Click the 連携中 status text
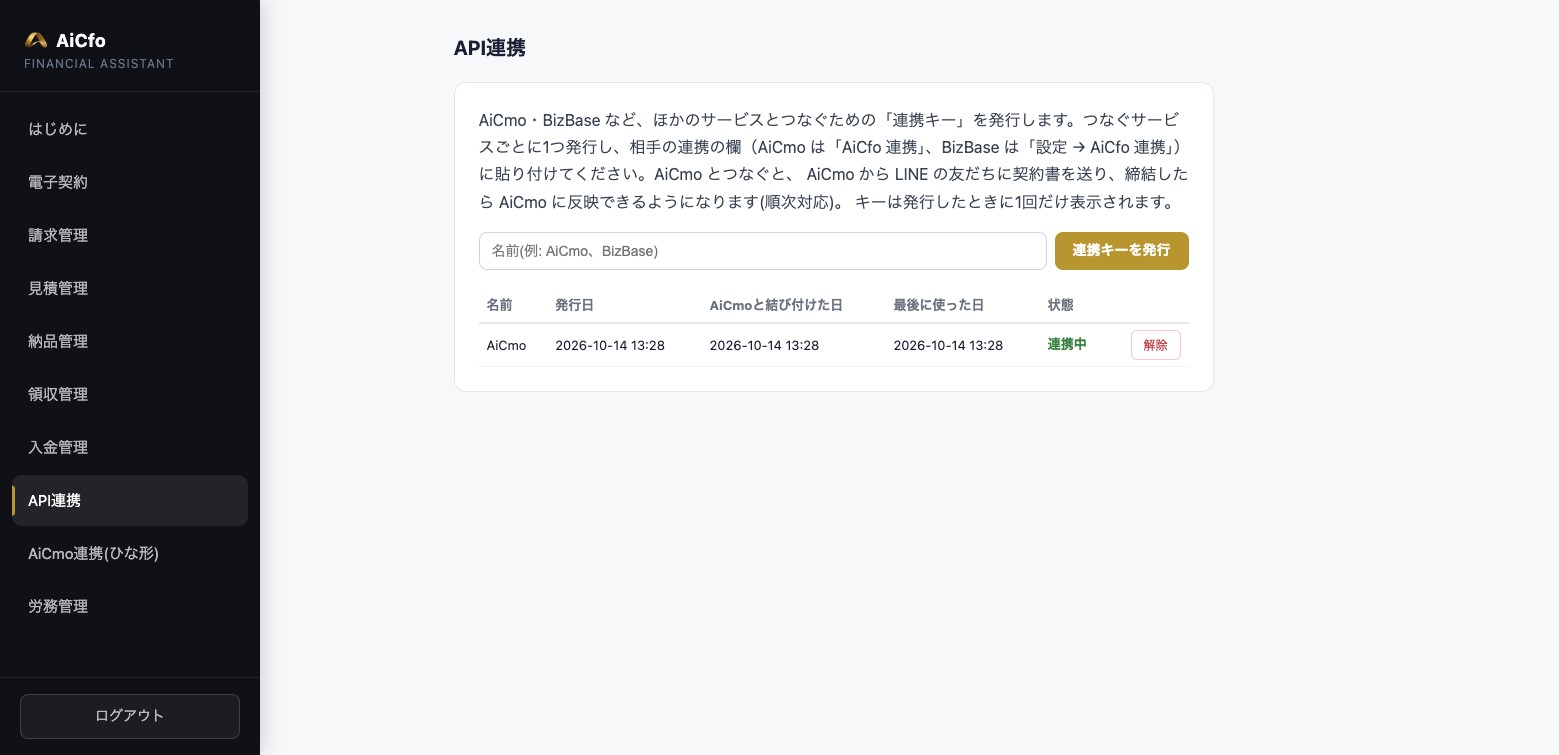The height and width of the screenshot is (755, 1559). [x=1067, y=345]
